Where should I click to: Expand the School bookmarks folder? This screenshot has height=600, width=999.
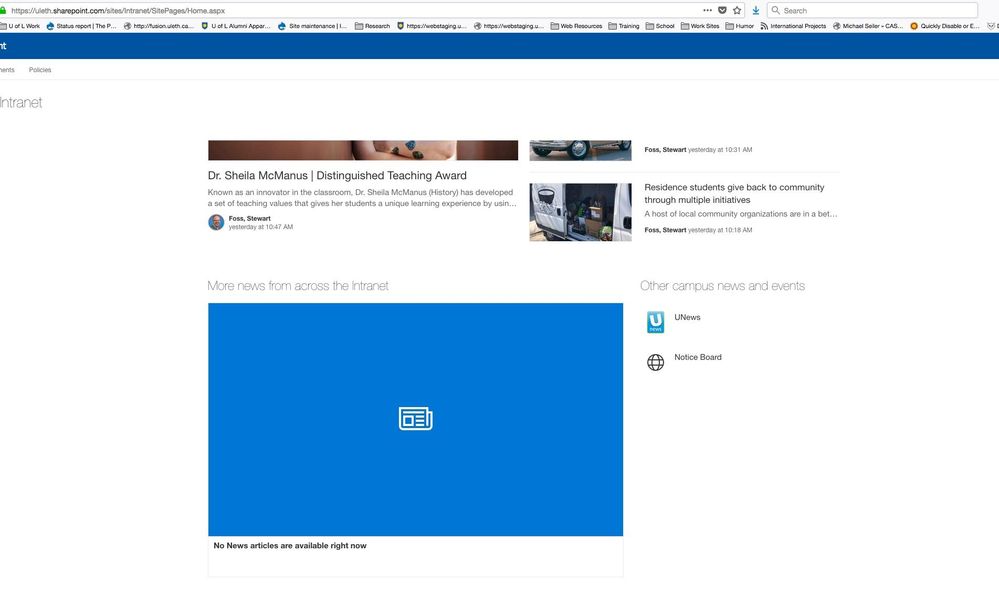[660, 25]
